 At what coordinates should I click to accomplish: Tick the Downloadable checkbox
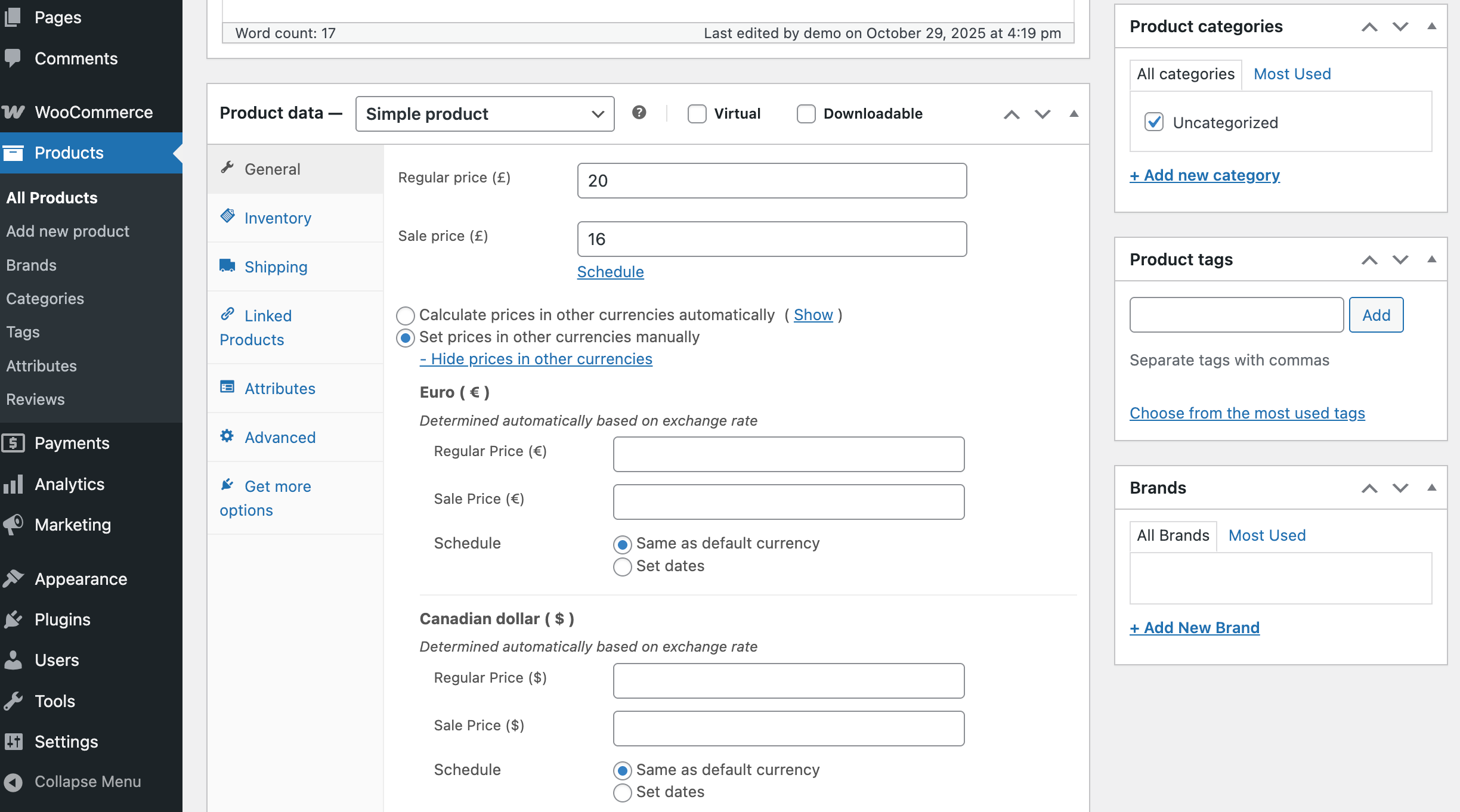coord(806,114)
